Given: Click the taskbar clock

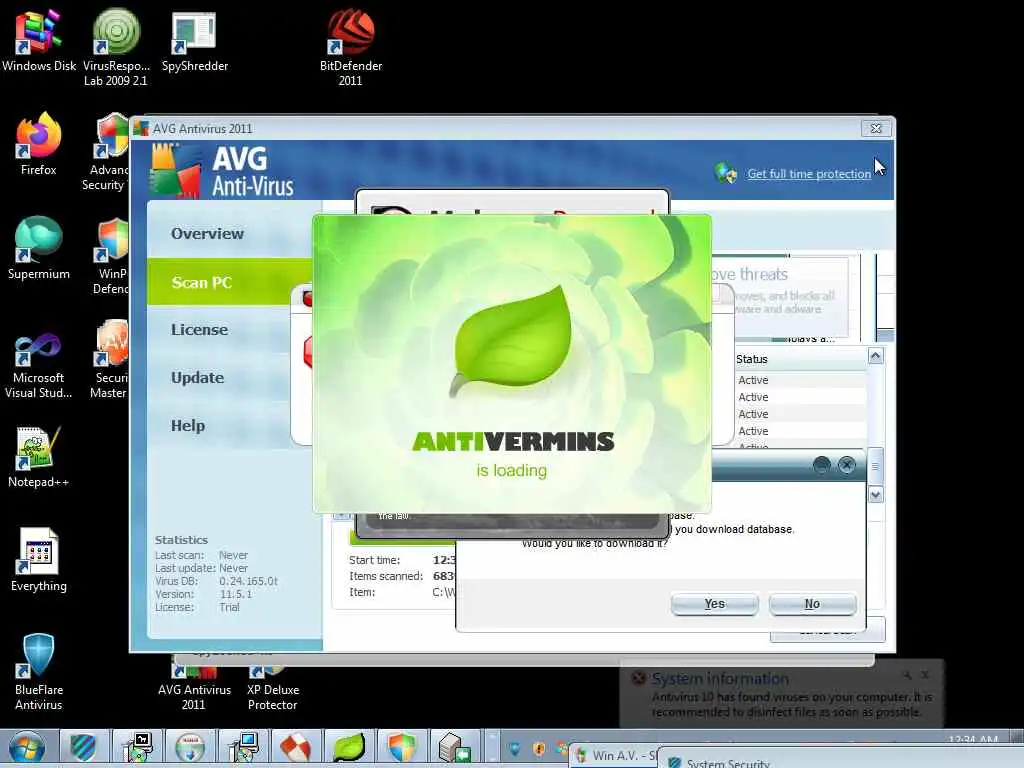Looking at the screenshot, I should coord(972,739).
